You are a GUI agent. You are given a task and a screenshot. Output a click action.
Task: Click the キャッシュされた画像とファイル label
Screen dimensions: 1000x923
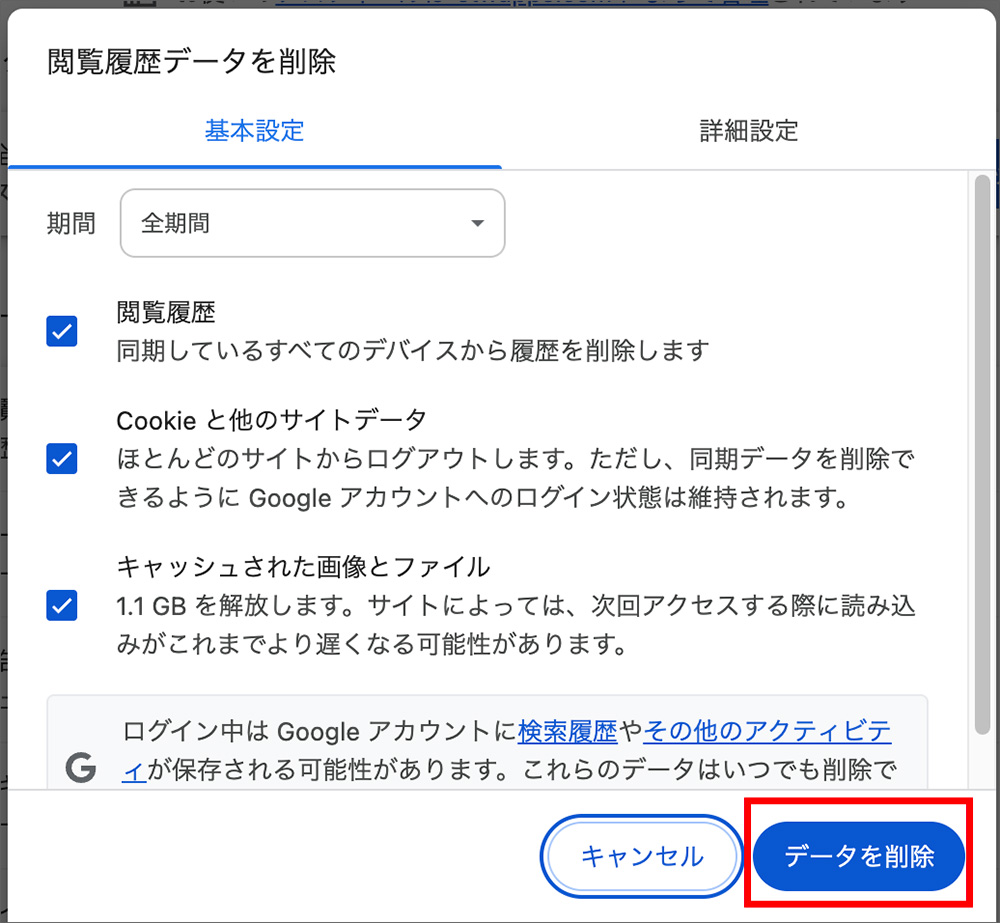[x=303, y=567]
